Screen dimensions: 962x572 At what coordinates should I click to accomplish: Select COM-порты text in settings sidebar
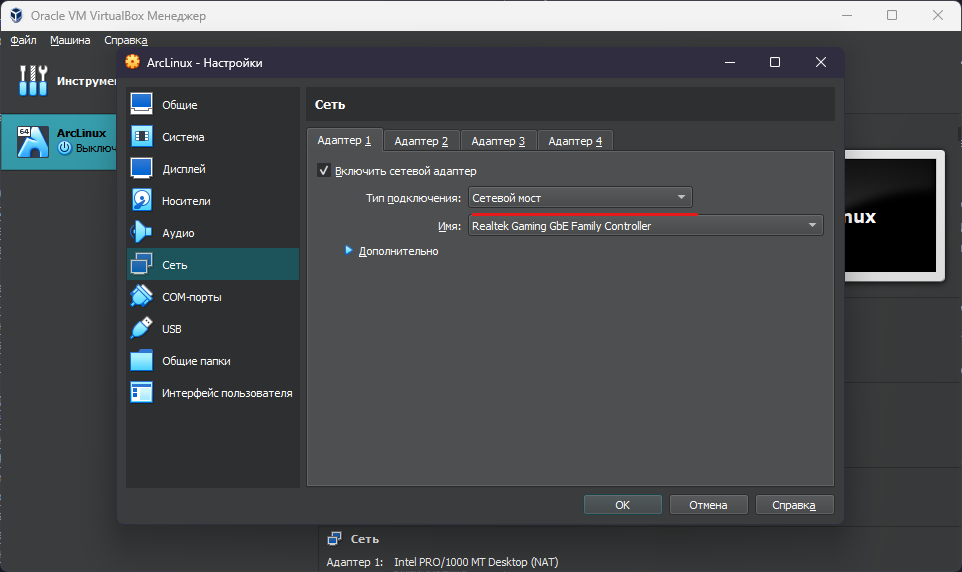click(191, 297)
